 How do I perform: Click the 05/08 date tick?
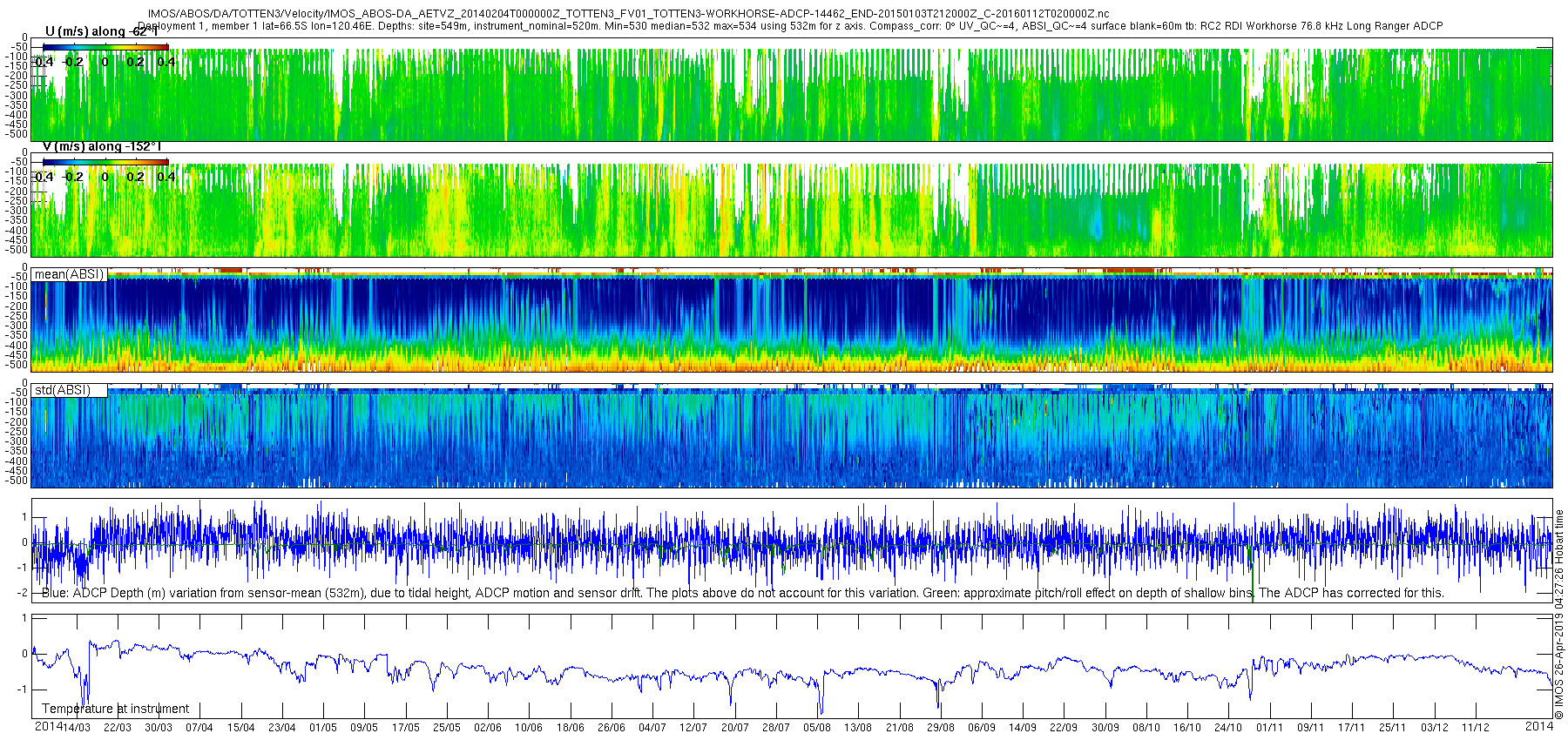(x=817, y=728)
